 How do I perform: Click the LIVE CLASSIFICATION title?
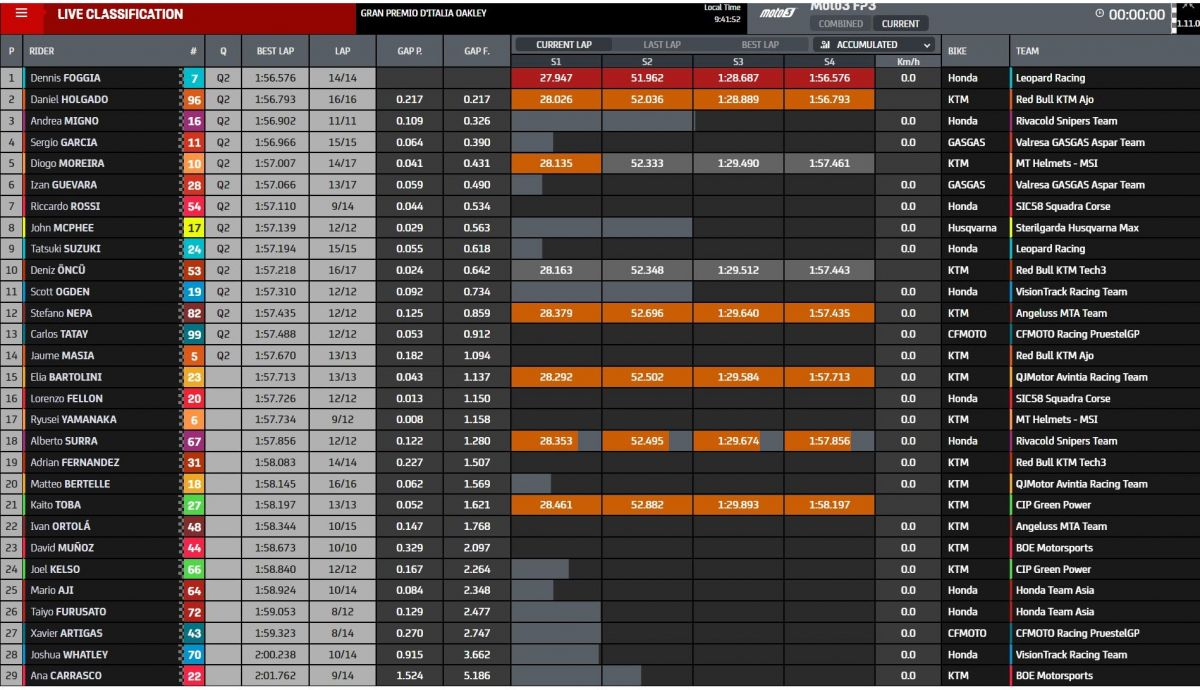point(120,14)
